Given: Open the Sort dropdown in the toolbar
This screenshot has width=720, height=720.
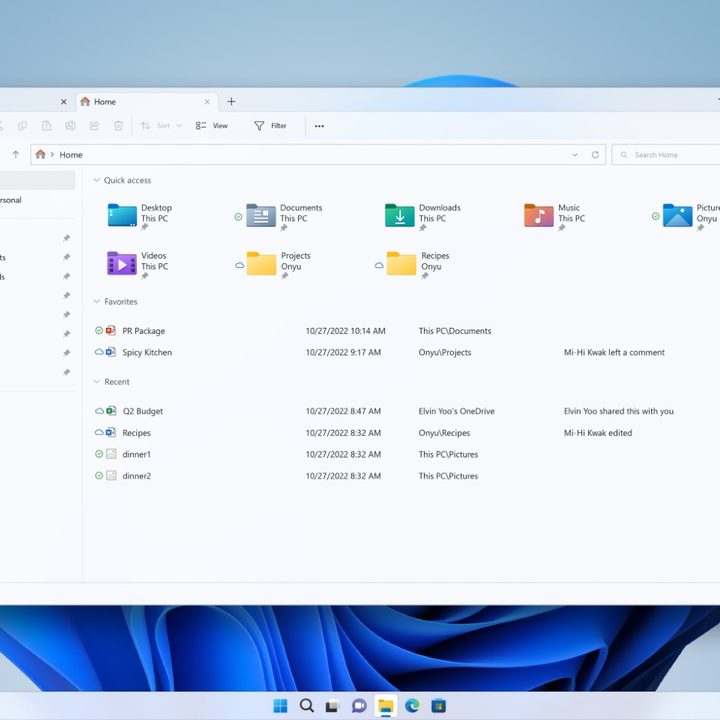Looking at the screenshot, I should [161, 125].
